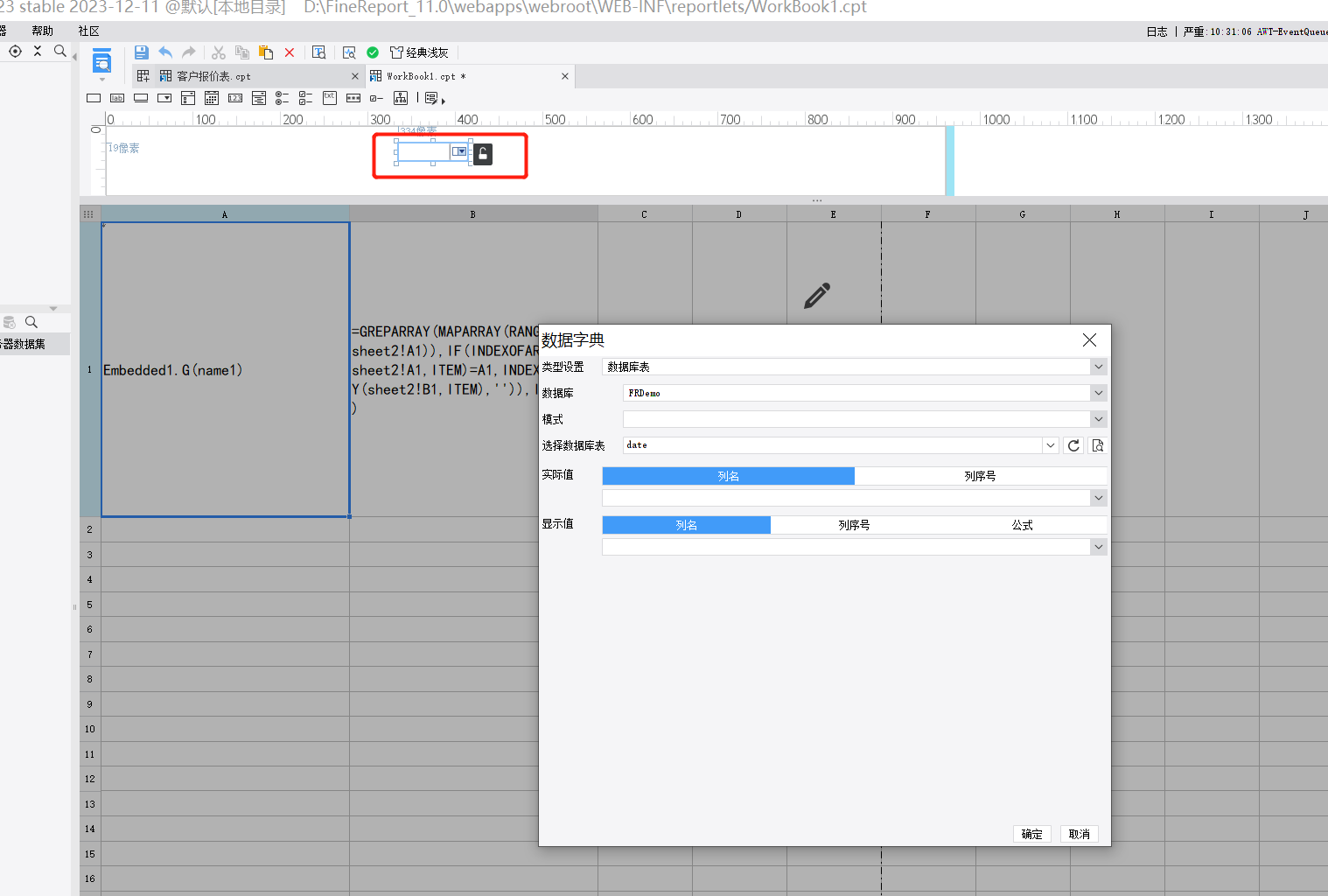The height and width of the screenshot is (896, 1328).
Task: Click the collapse arrows icon in left panel
Action: [x=38, y=52]
